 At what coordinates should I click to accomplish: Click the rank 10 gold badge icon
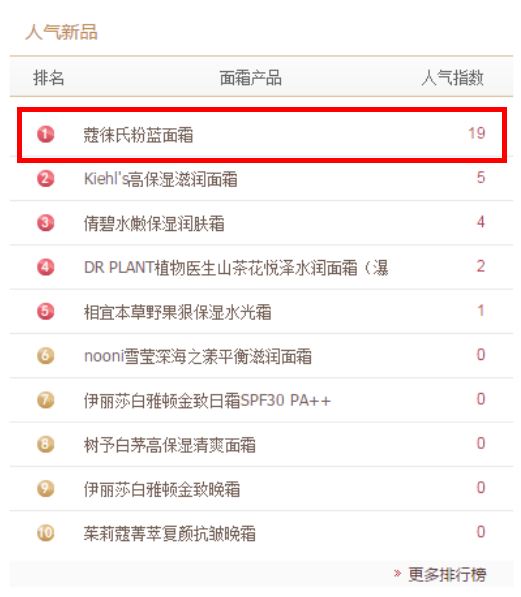(45, 533)
